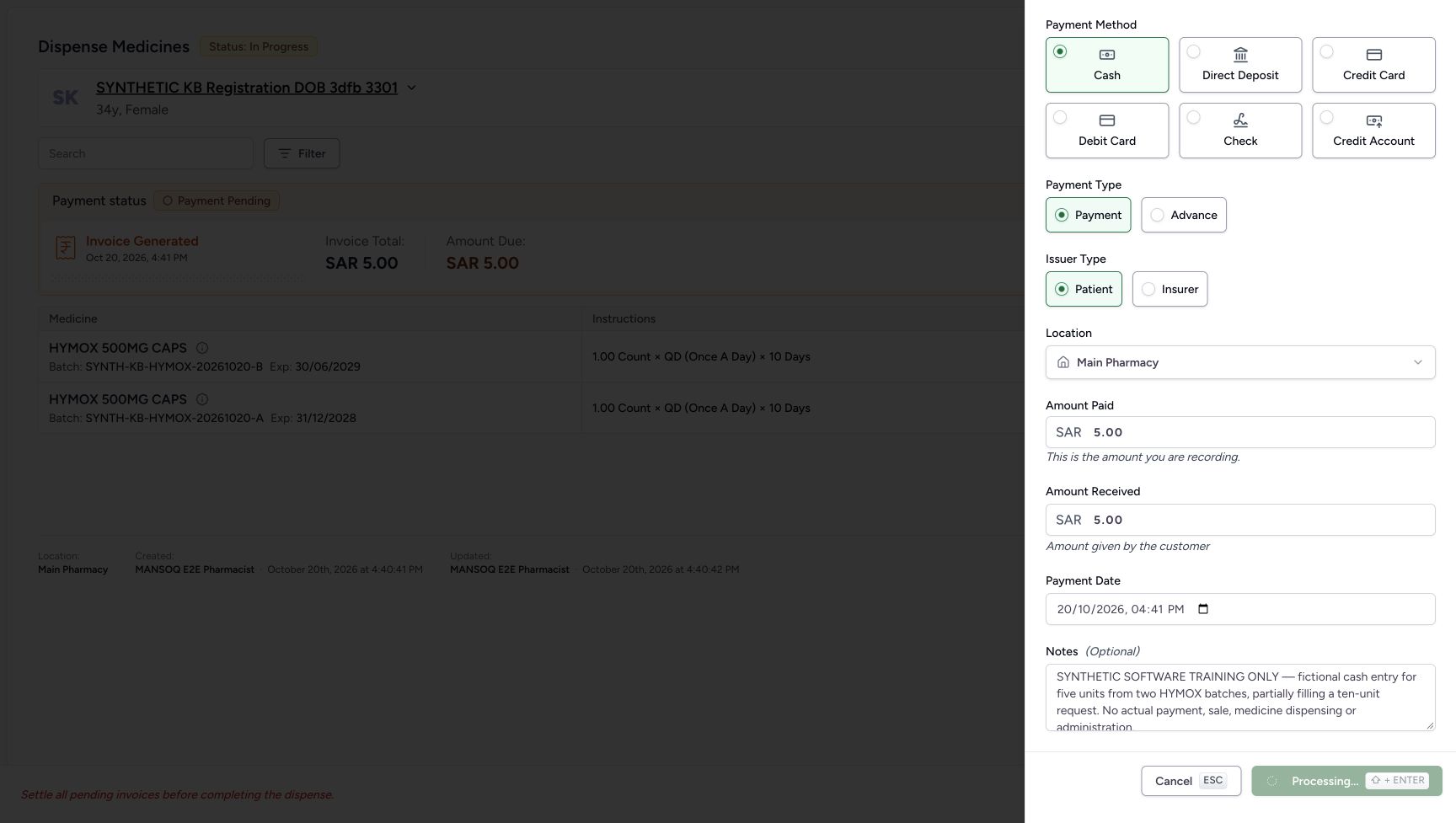Click info icon next to batch B HYMOX
The height and width of the screenshot is (823, 1456).
pyautogui.click(x=202, y=348)
